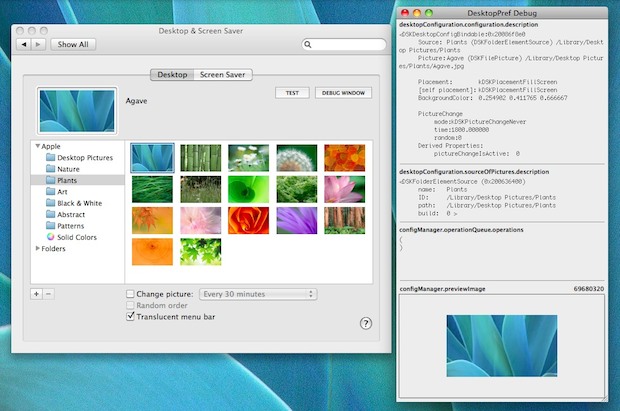This screenshot has height=411, width=620.
Task: Collapse the Apple group disclosure triangle
Action: pyautogui.click(x=38, y=146)
